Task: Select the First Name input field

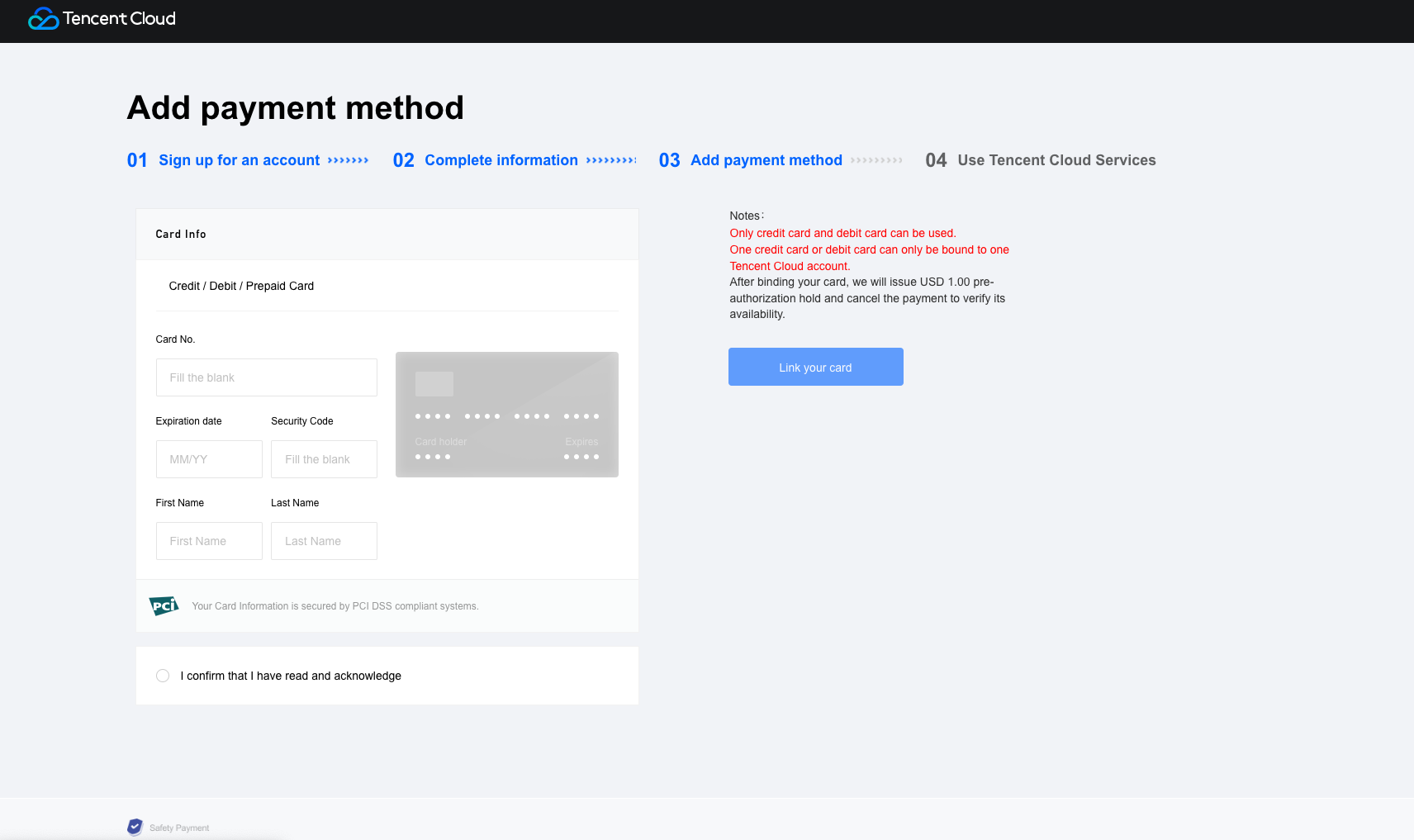Action: pos(209,541)
